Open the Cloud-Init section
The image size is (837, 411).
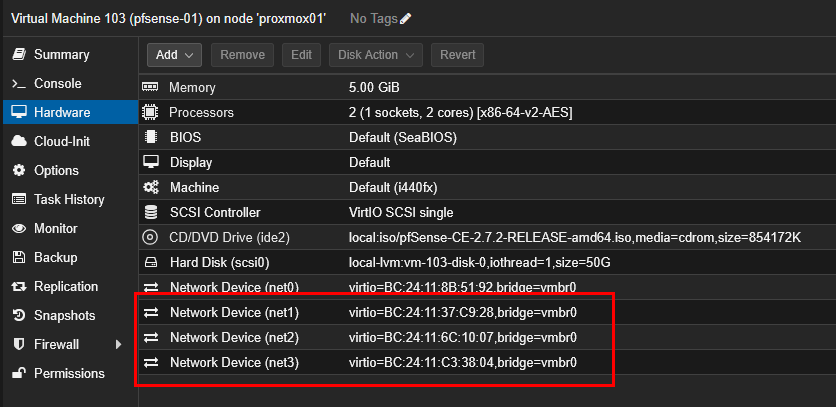(62, 142)
